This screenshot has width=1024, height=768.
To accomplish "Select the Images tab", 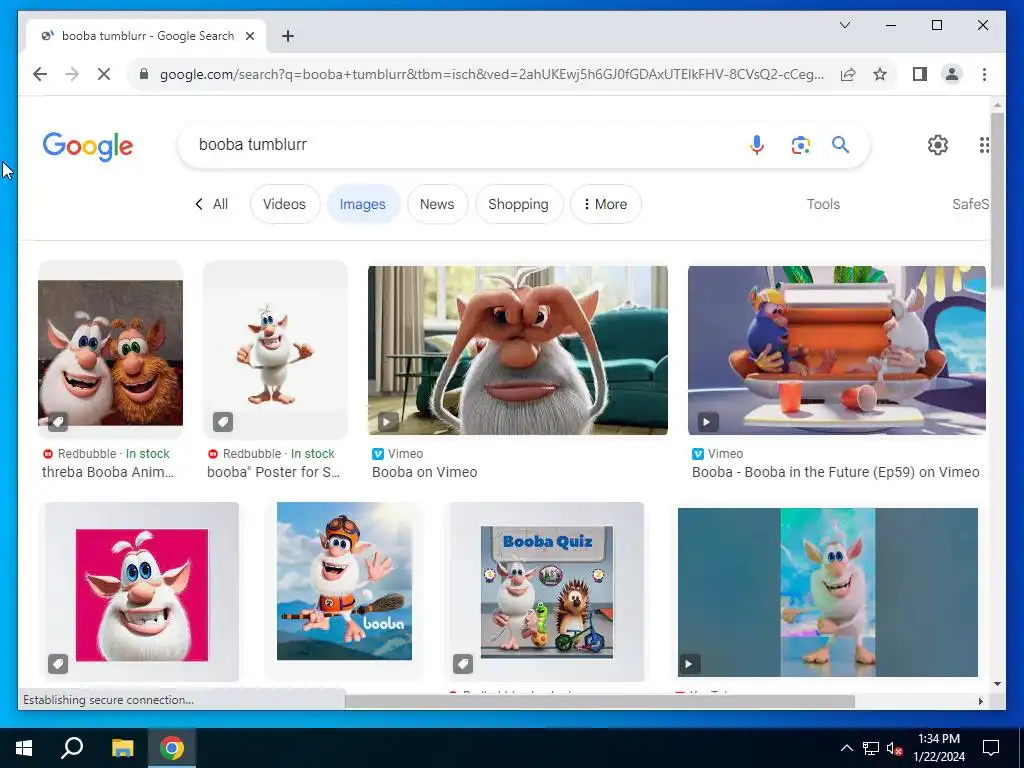I will point(362,204).
